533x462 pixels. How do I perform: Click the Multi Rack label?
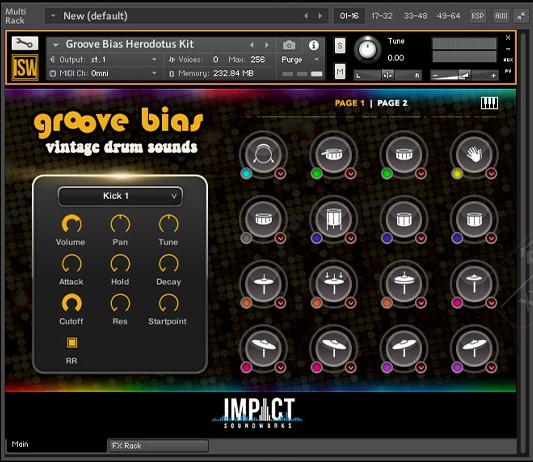(x=15, y=16)
